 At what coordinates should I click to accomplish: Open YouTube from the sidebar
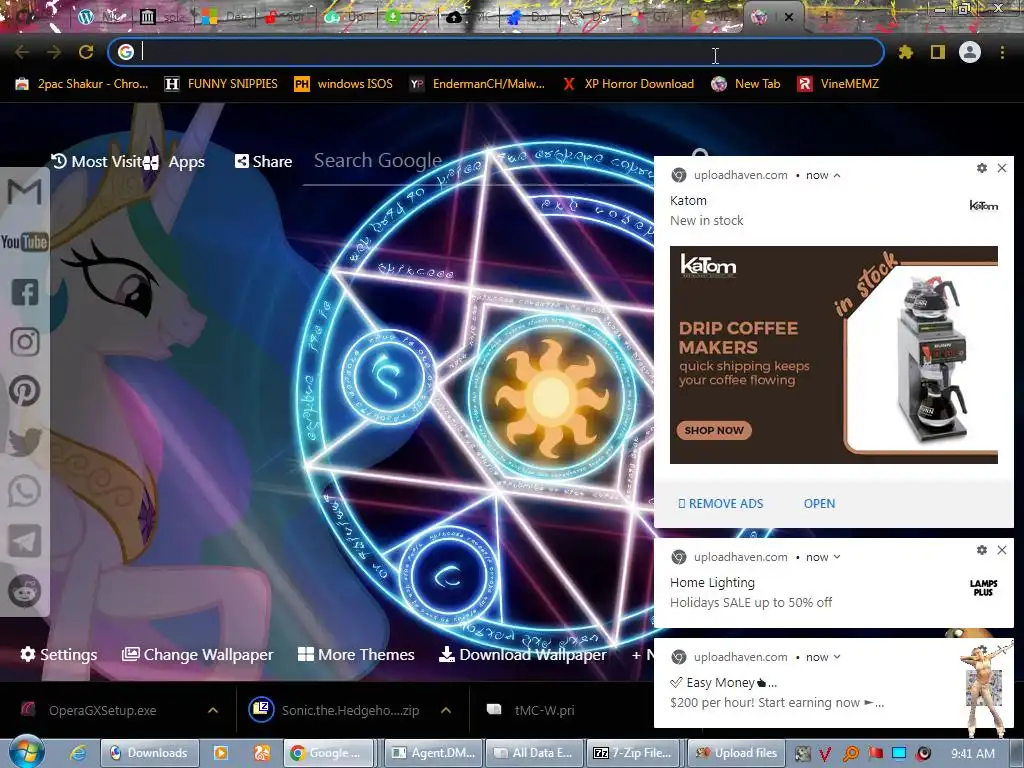point(25,242)
